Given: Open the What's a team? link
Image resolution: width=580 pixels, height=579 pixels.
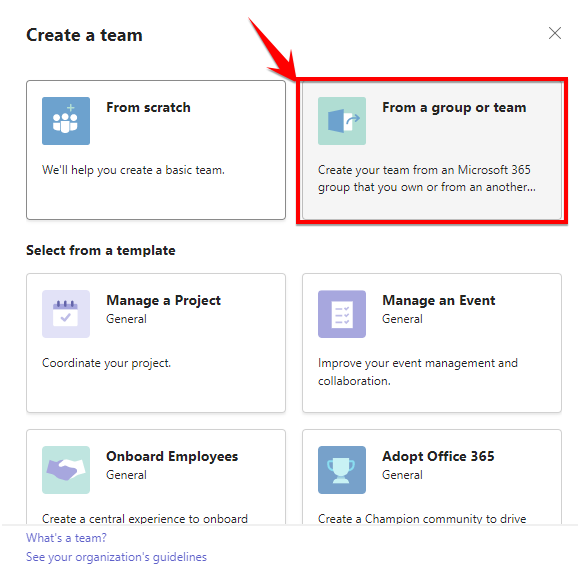Looking at the screenshot, I should [66, 538].
